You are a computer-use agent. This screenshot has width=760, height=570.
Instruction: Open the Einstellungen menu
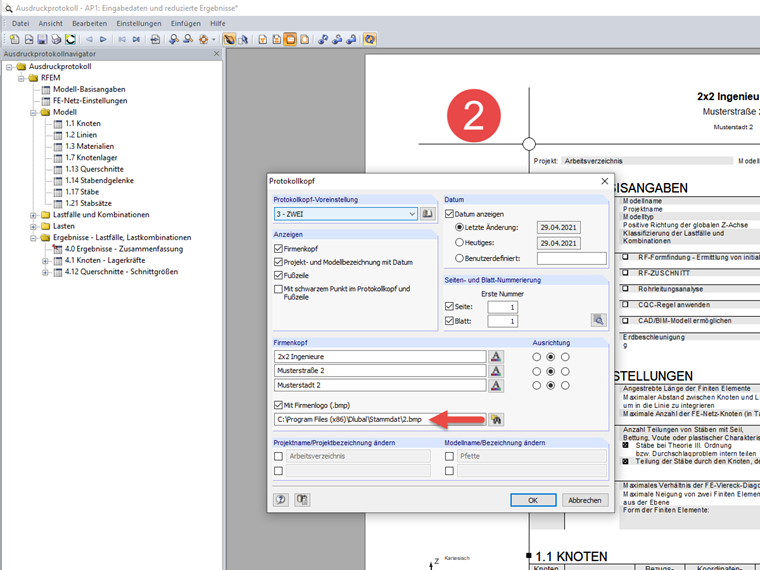139,23
